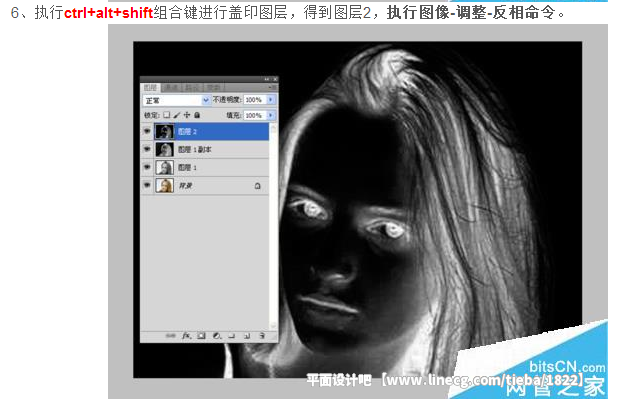Hide 图层 1 with its eye icon

[x=147, y=167]
